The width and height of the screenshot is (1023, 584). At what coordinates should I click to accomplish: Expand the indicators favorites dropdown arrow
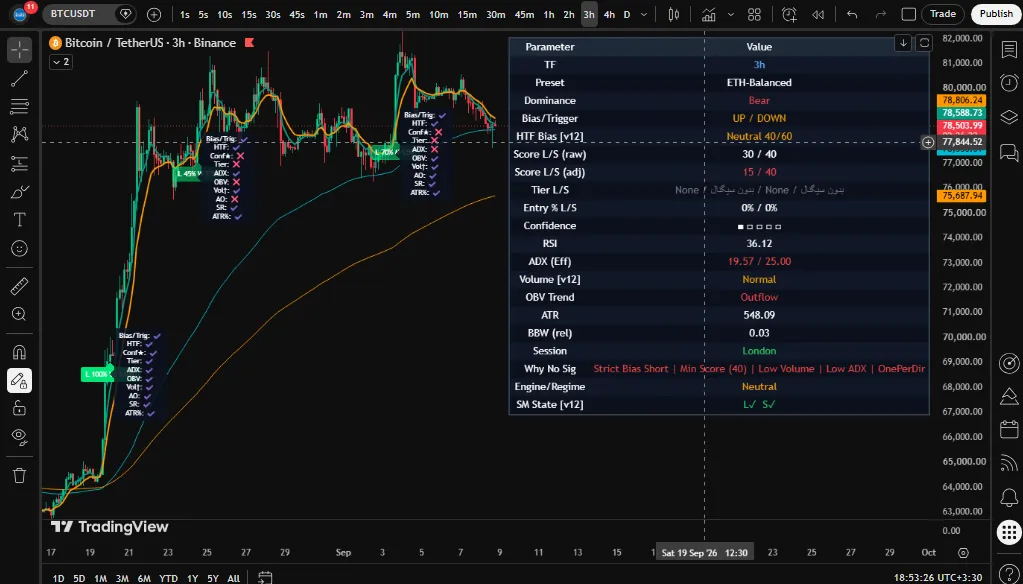tap(731, 14)
